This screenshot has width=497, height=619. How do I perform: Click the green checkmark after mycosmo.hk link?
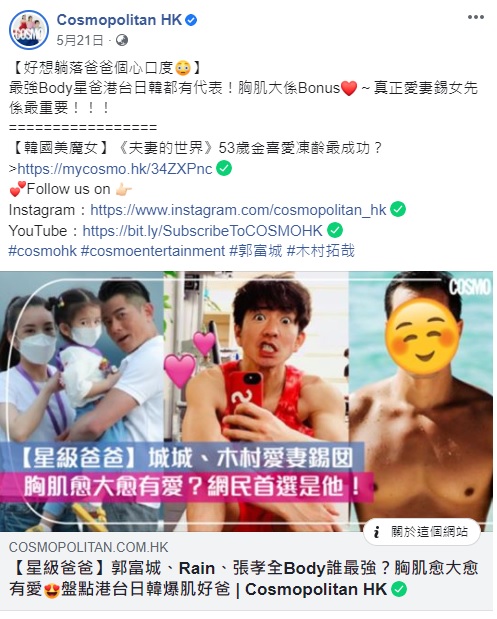pyautogui.click(x=224, y=169)
